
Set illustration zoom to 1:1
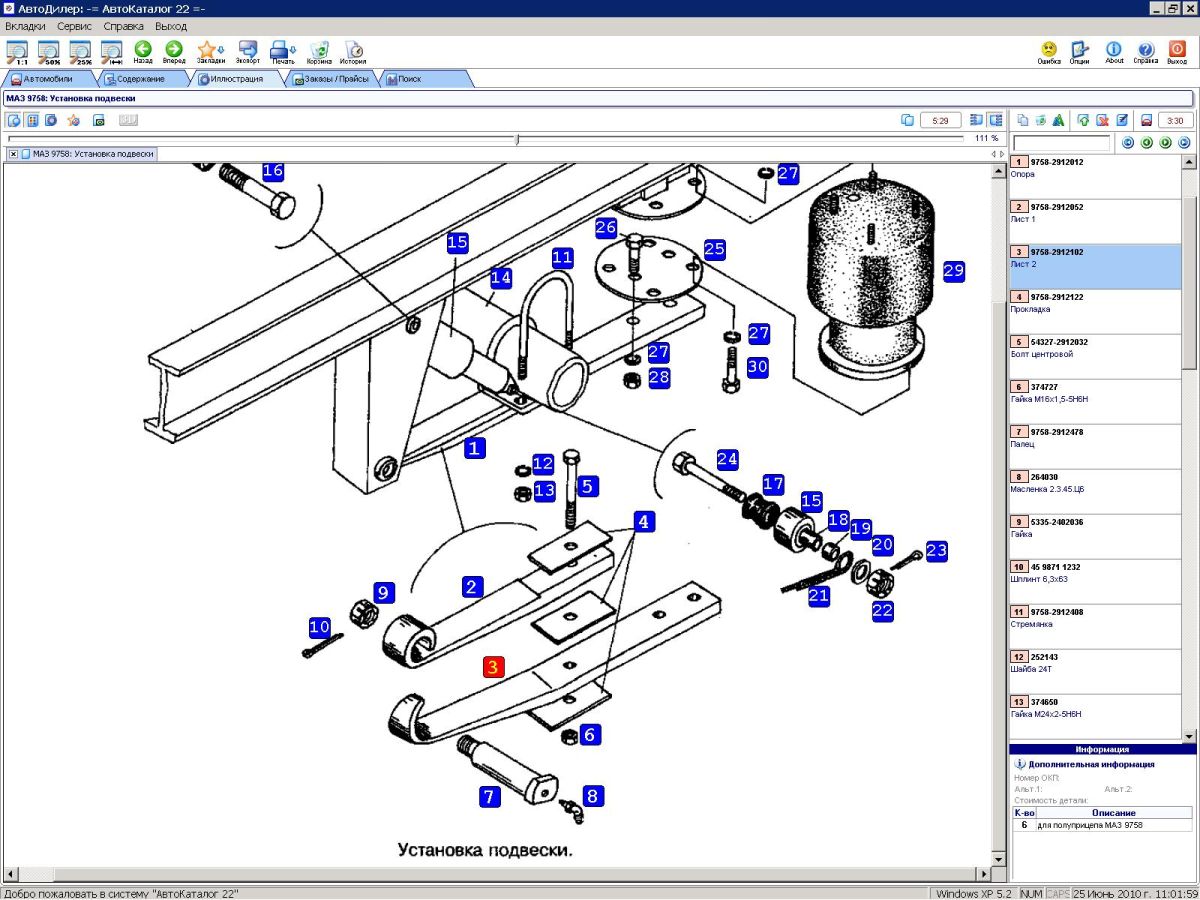pos(17,52)
